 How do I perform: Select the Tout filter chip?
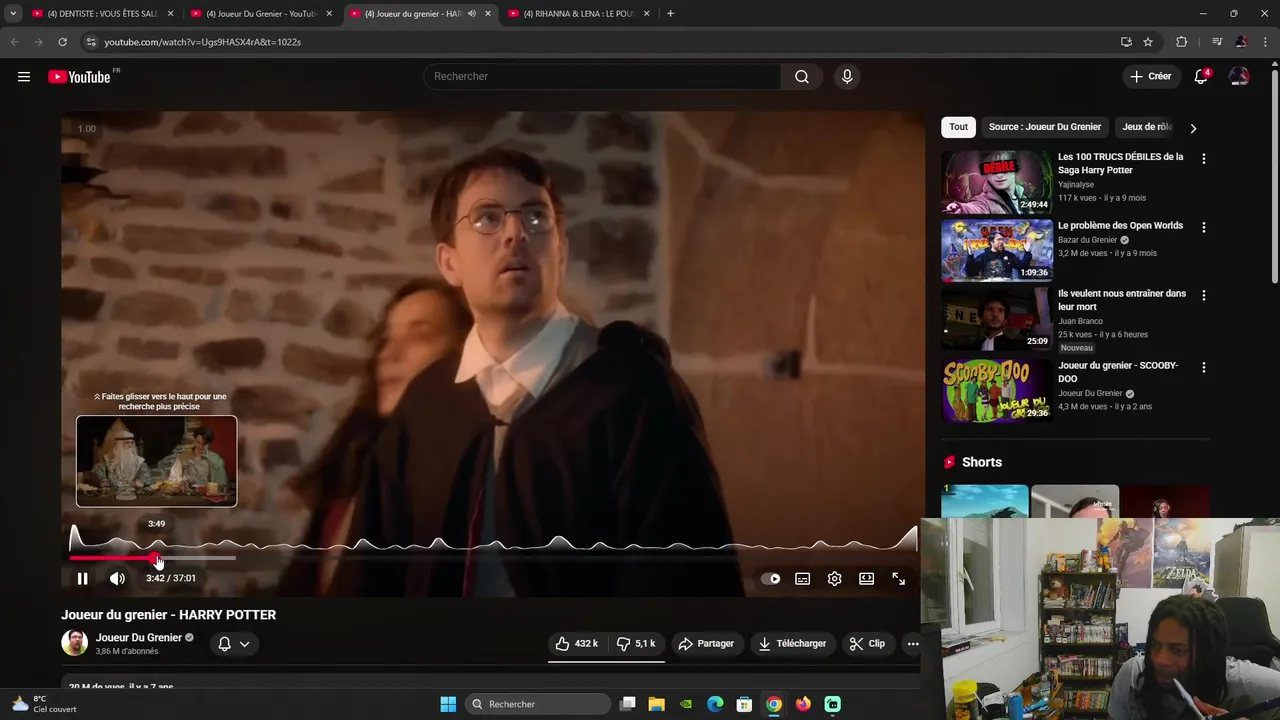(958, 127)
